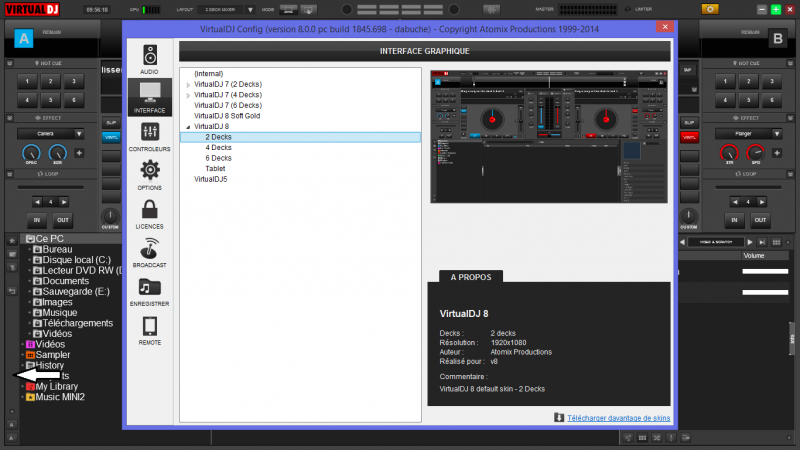Image resolution: width=800 pixels, height=450 pixels.
Task: Click the skin preview thumbnail
Action: pyautogui.click(x=549, y=137)
